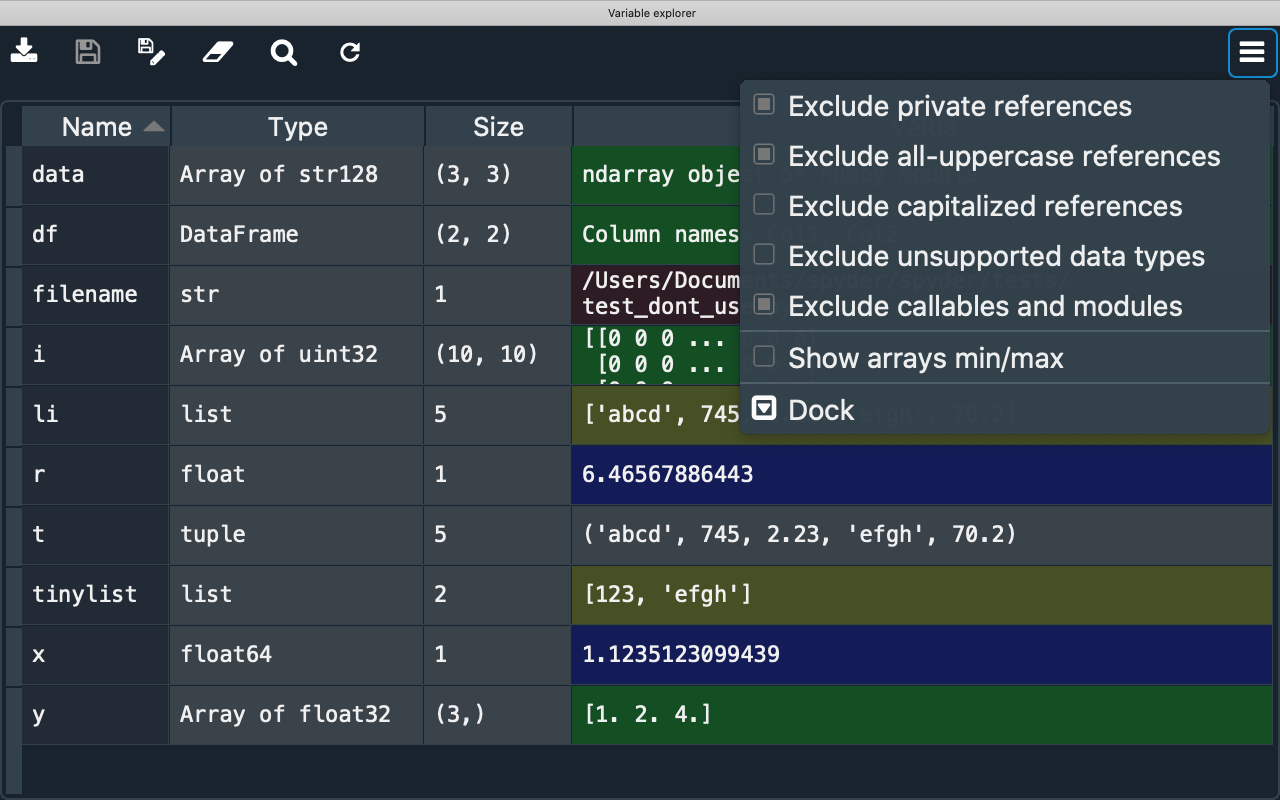Enable Show arrays min/max checkbox
This screenshot has width=1280, height=800.
764,357
